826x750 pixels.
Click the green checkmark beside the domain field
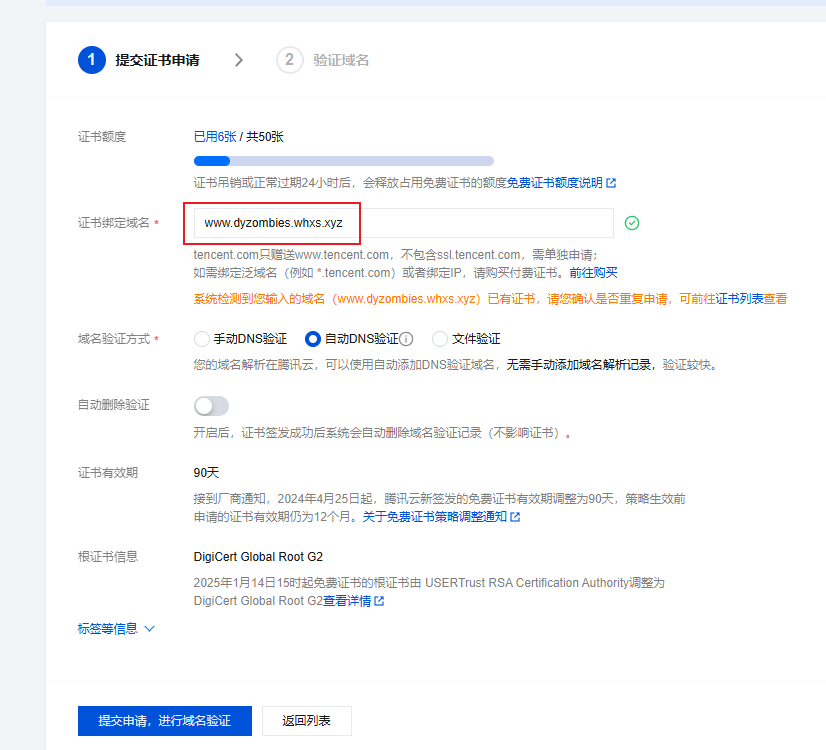pyautogui.click(x=632, y=223)
